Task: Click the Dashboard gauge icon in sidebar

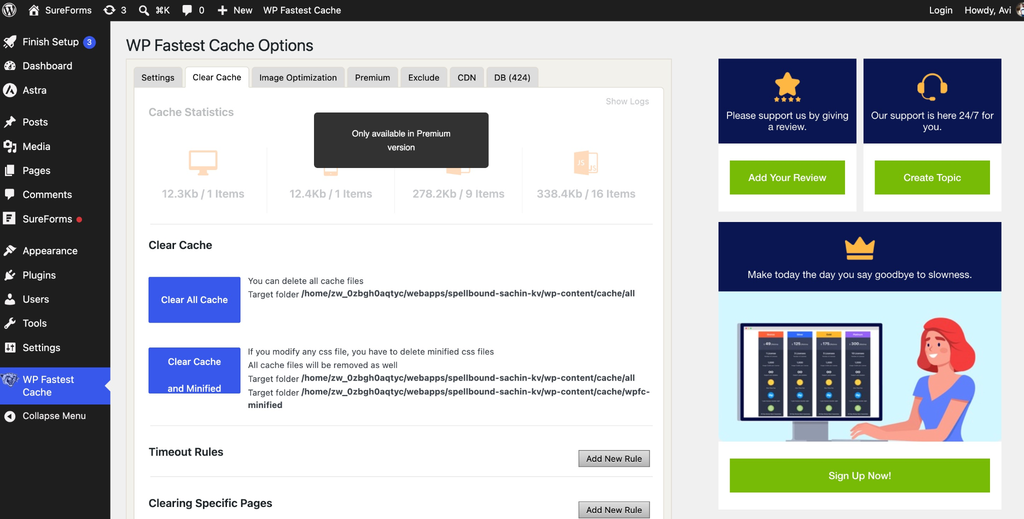Action: [x=10, y=66]
